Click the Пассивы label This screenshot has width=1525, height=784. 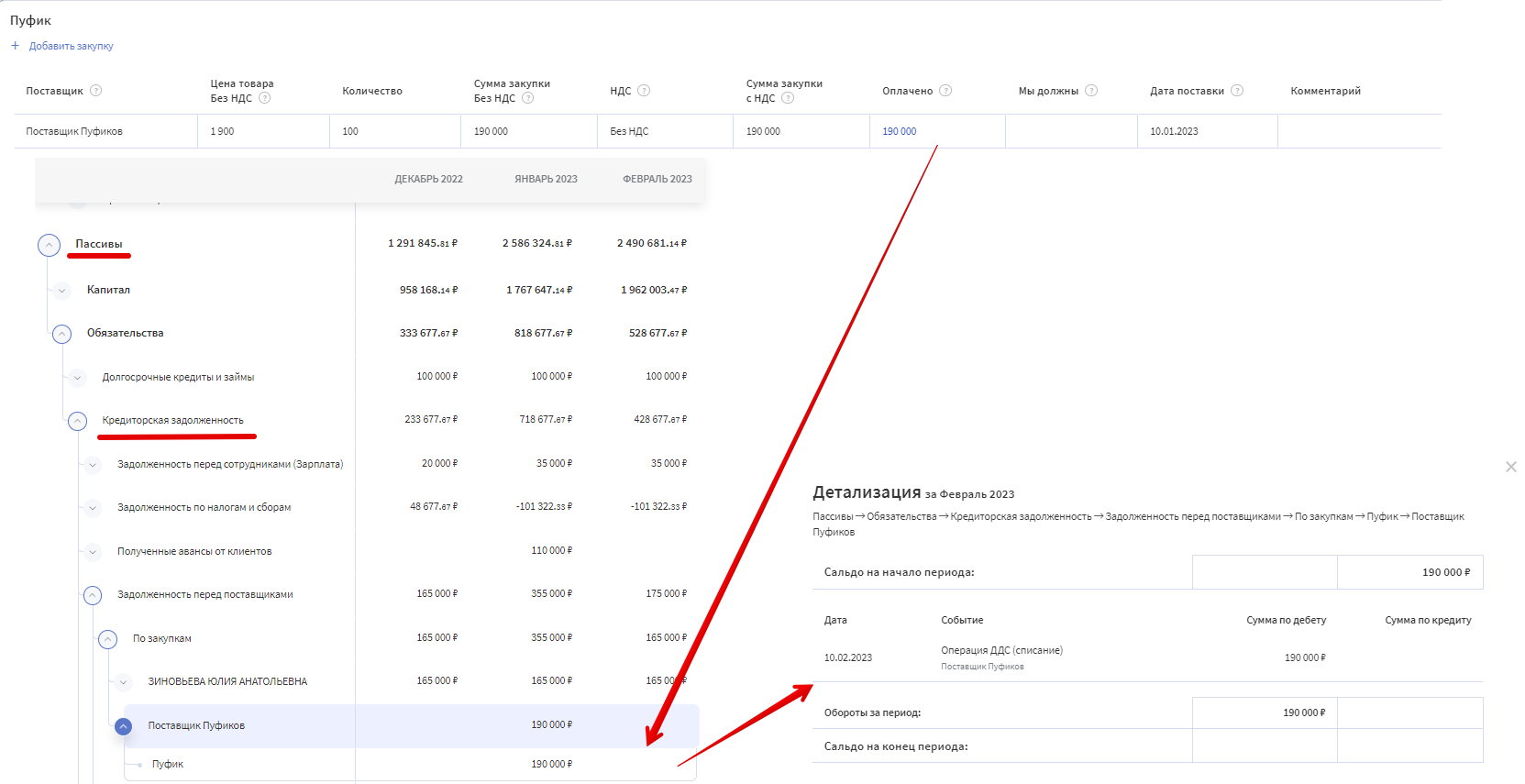pyautogui.click(x=99, y=244)
